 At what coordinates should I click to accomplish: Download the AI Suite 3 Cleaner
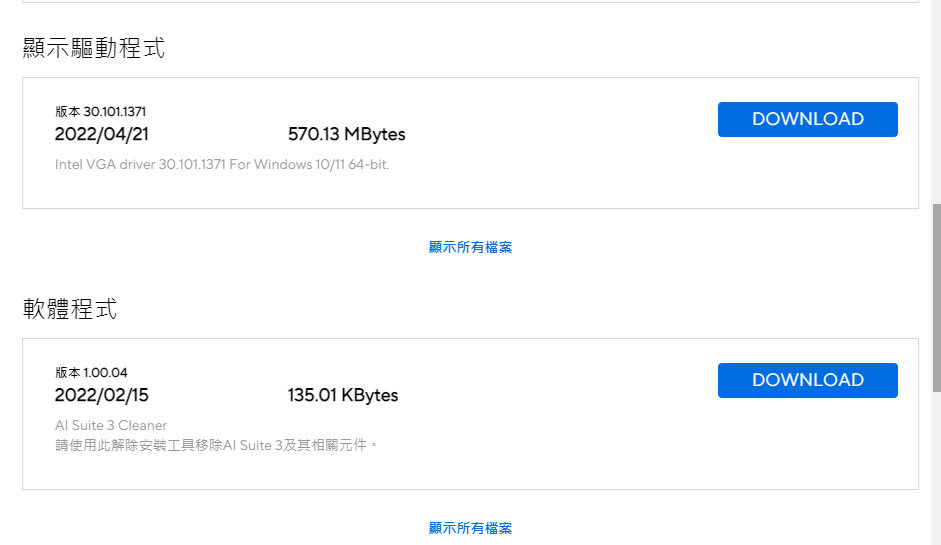(807, 380)
